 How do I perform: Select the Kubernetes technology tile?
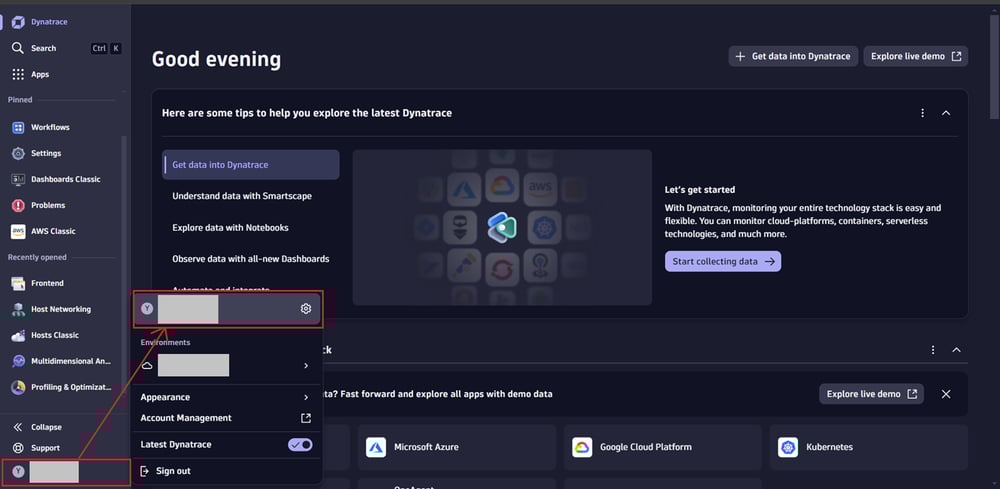pyautogui.click(x=868, y=447)
